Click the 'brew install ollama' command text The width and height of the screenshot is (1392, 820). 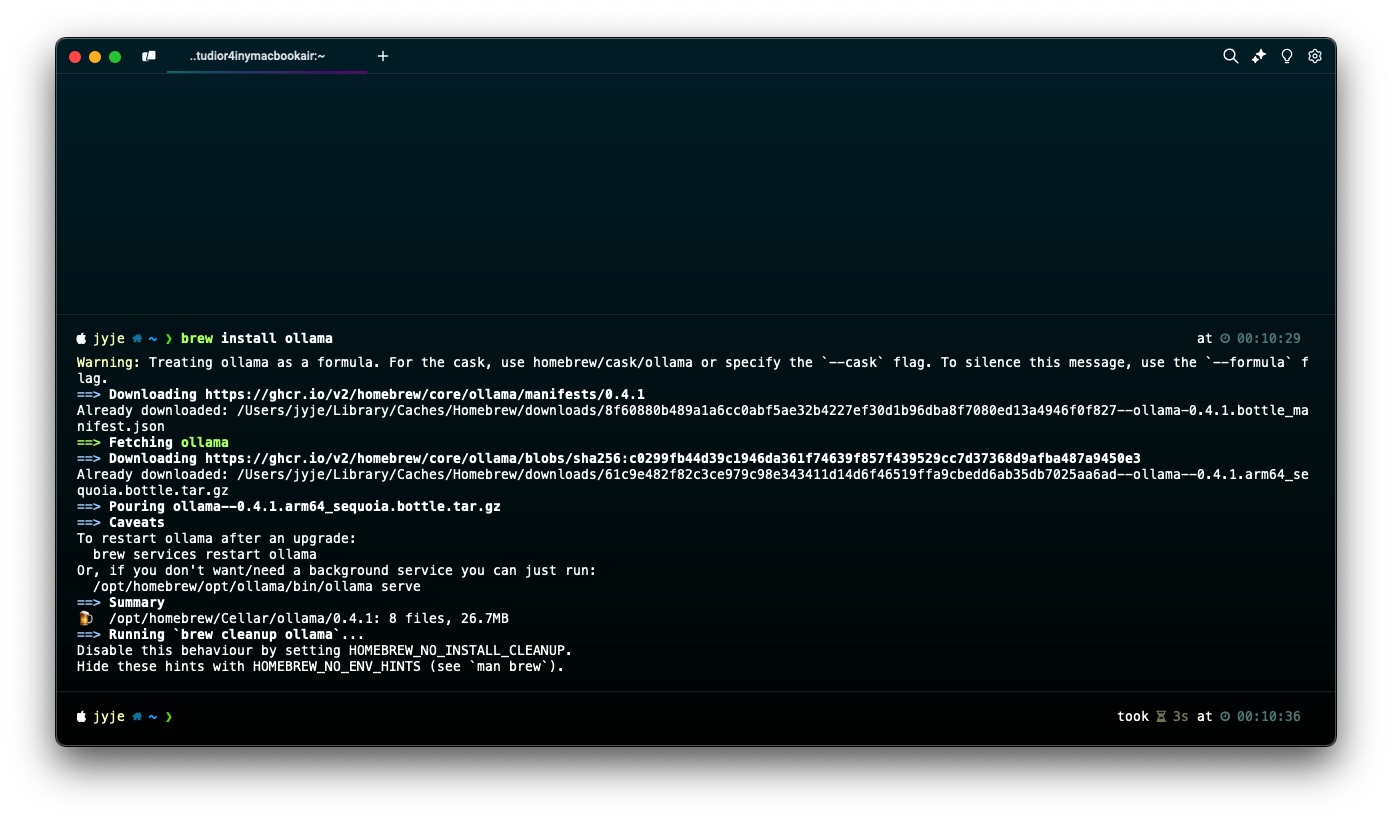click(x=257, y=338)
